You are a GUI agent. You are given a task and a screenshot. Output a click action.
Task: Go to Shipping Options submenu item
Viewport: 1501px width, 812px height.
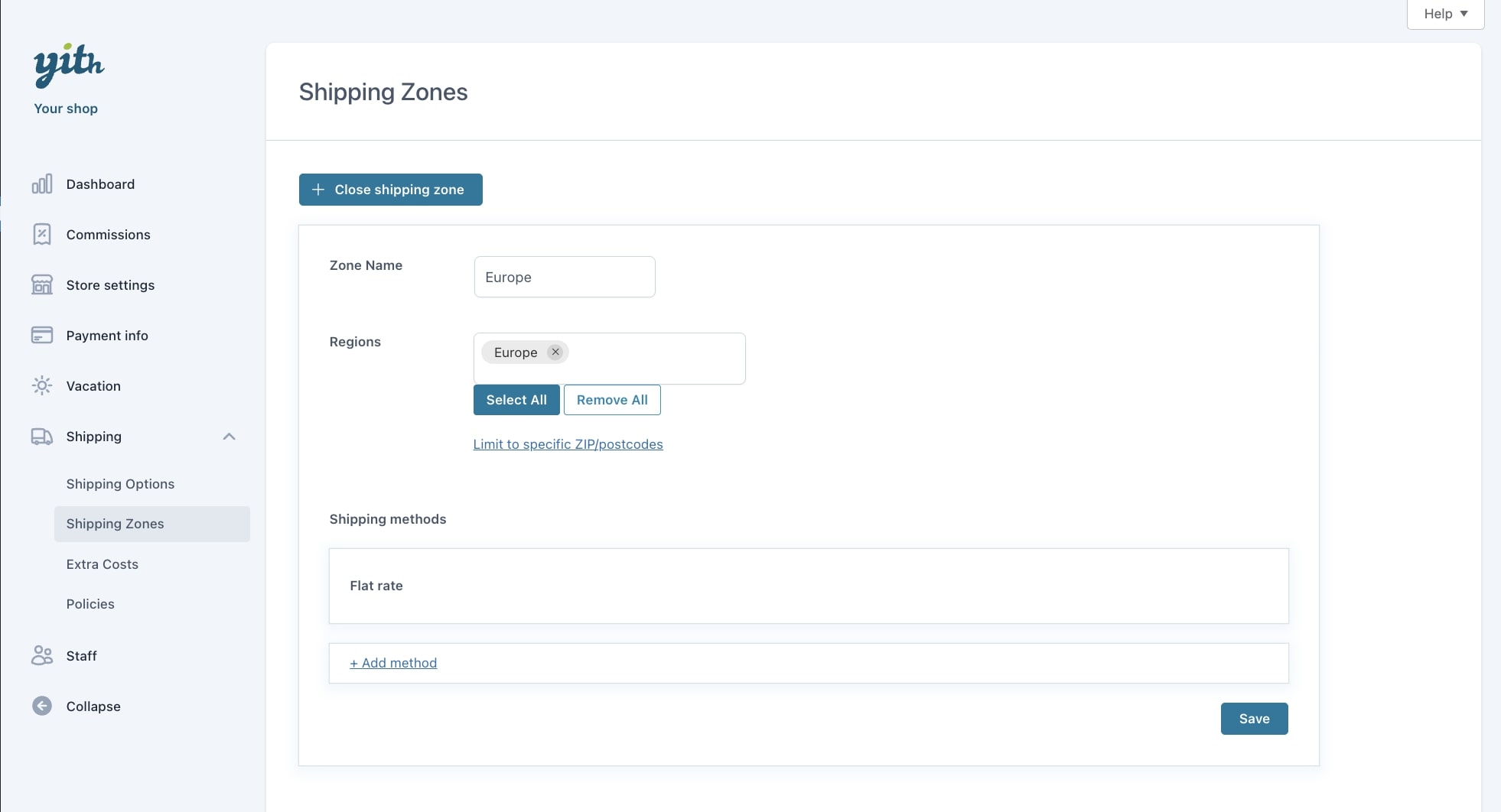[x=120, y=484]
